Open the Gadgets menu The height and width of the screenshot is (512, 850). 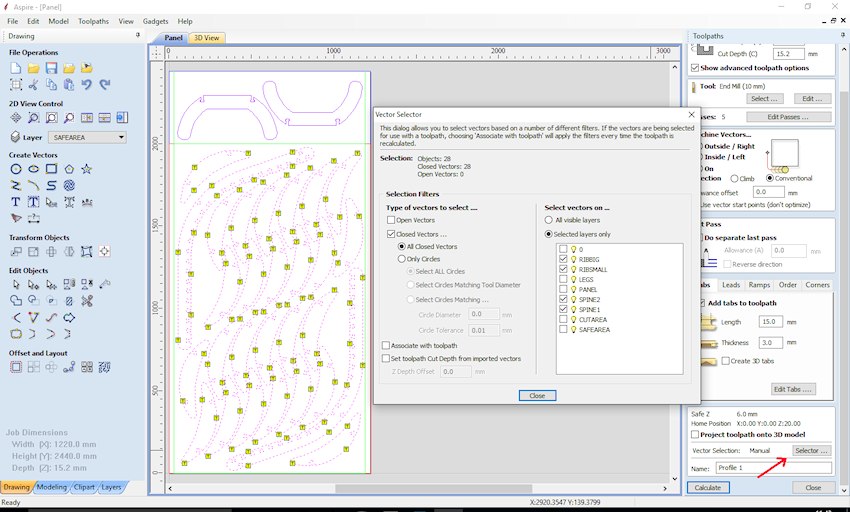coord(156,21)
